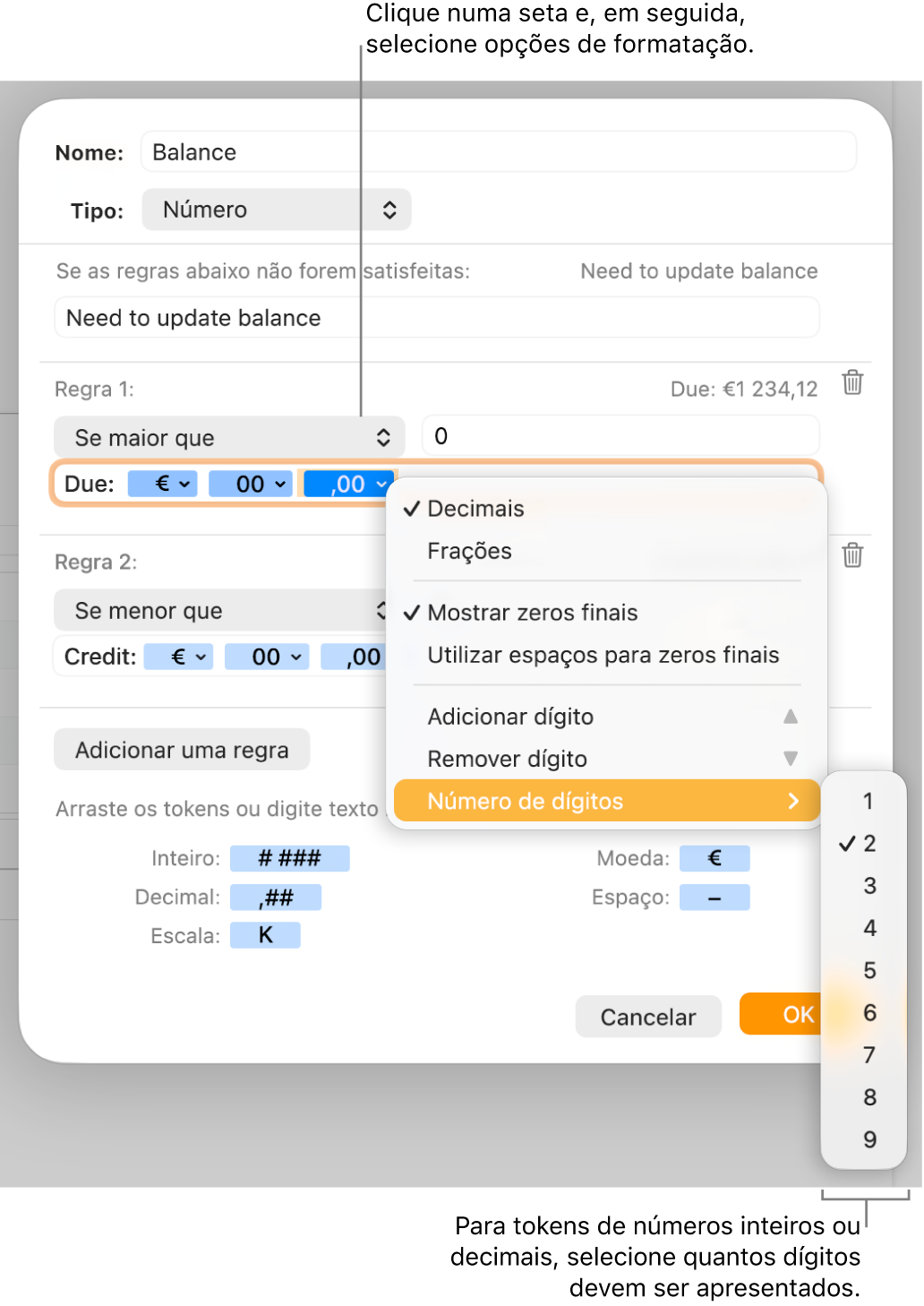Click the Need to update balance field

pos(437,318)
